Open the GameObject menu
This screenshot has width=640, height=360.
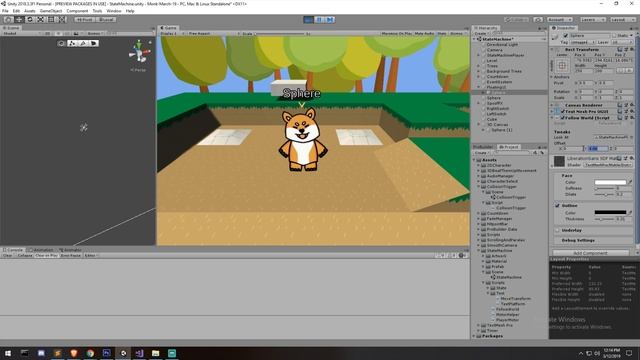click(x=51, y=11)
